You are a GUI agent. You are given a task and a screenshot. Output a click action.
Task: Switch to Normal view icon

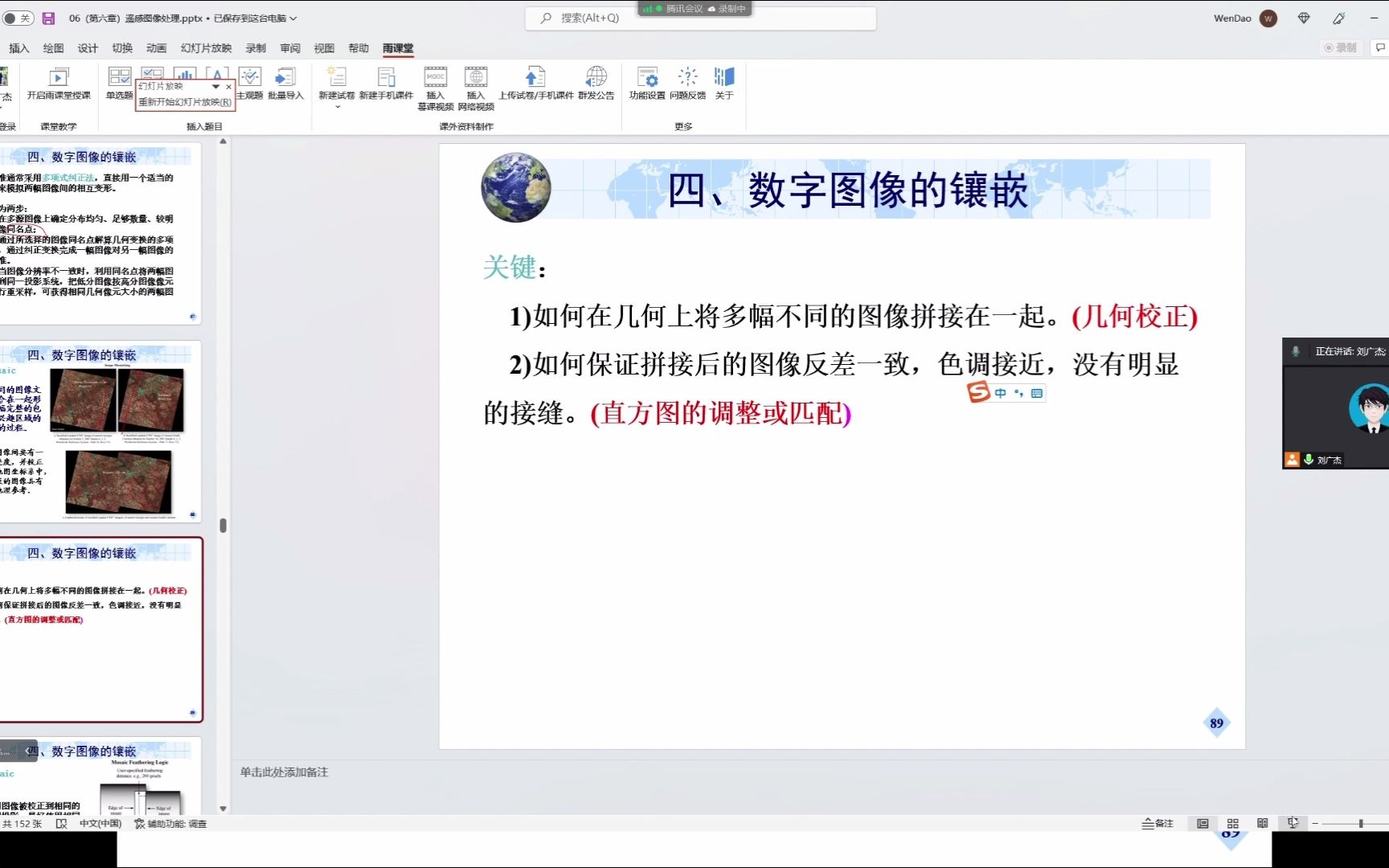[1203, 823]
